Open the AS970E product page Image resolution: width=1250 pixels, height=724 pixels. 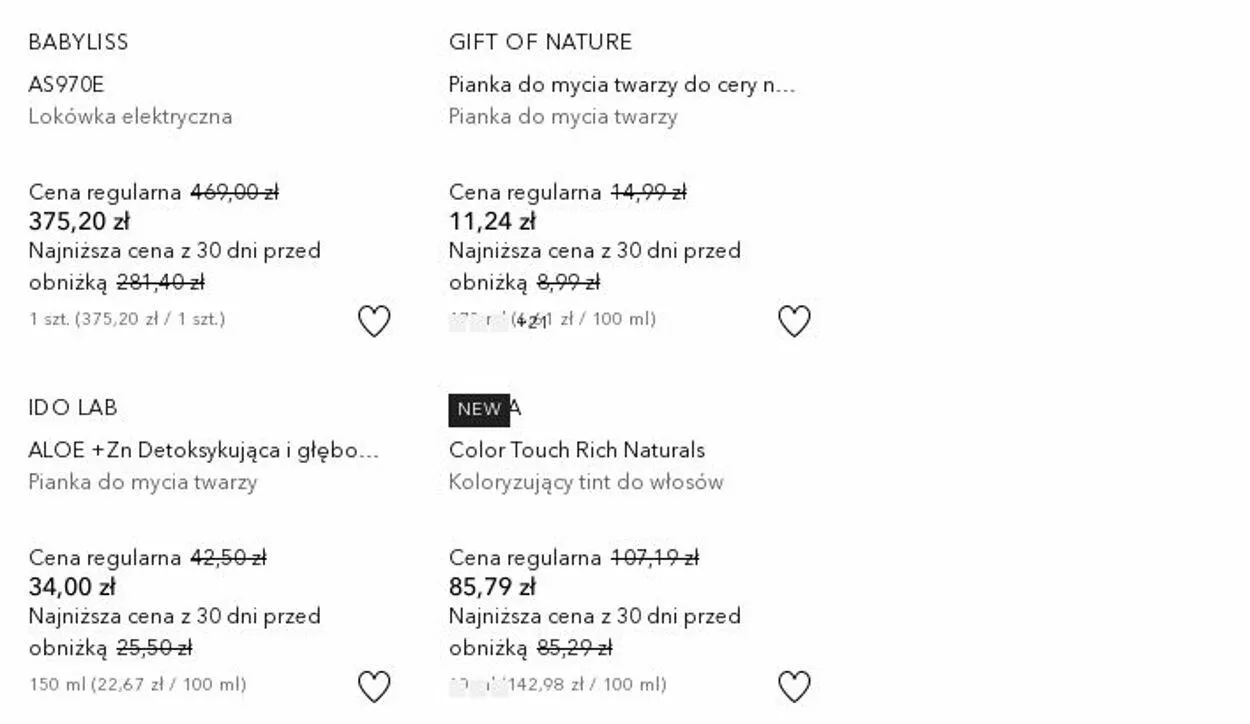click(x=66, y=84)
